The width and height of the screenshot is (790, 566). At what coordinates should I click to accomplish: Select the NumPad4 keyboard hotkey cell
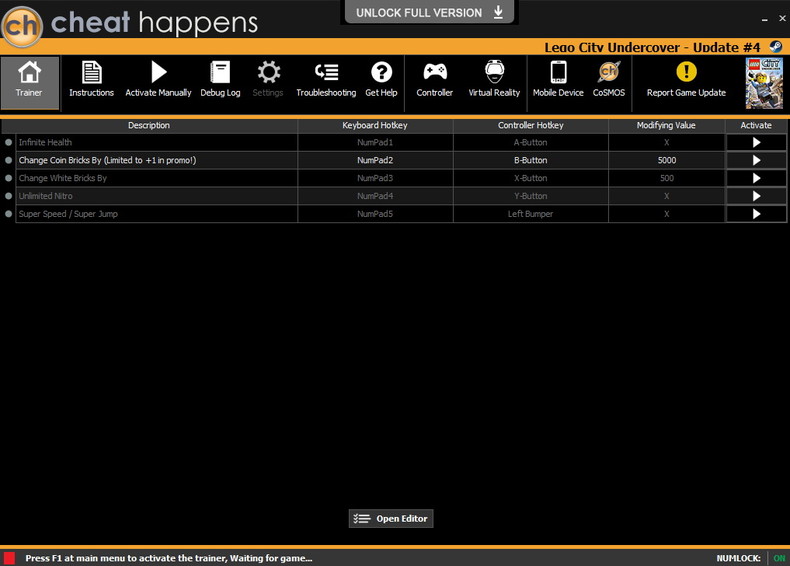tap(375, 196)
